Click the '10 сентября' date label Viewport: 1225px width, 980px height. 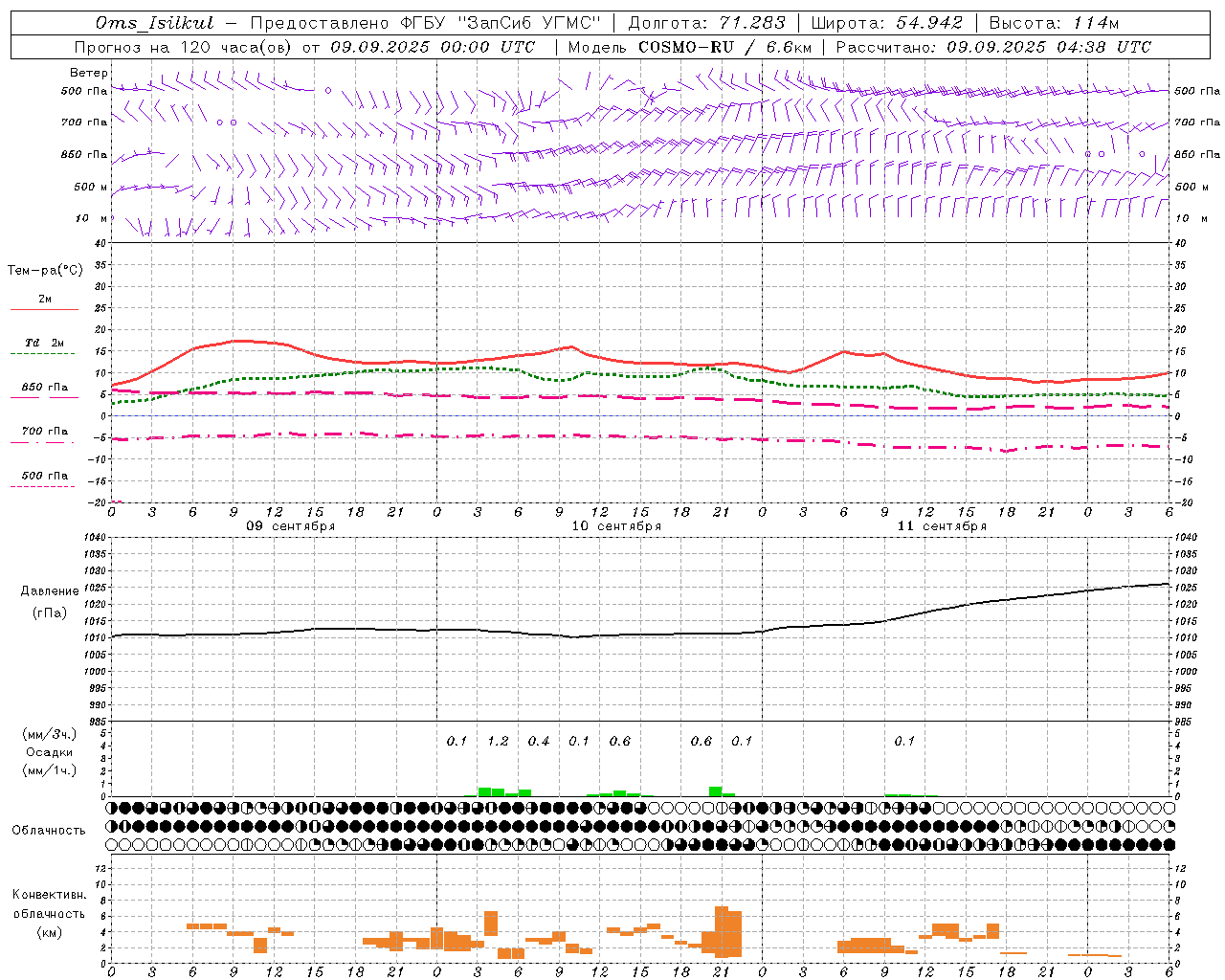click(x=616, y=526)
